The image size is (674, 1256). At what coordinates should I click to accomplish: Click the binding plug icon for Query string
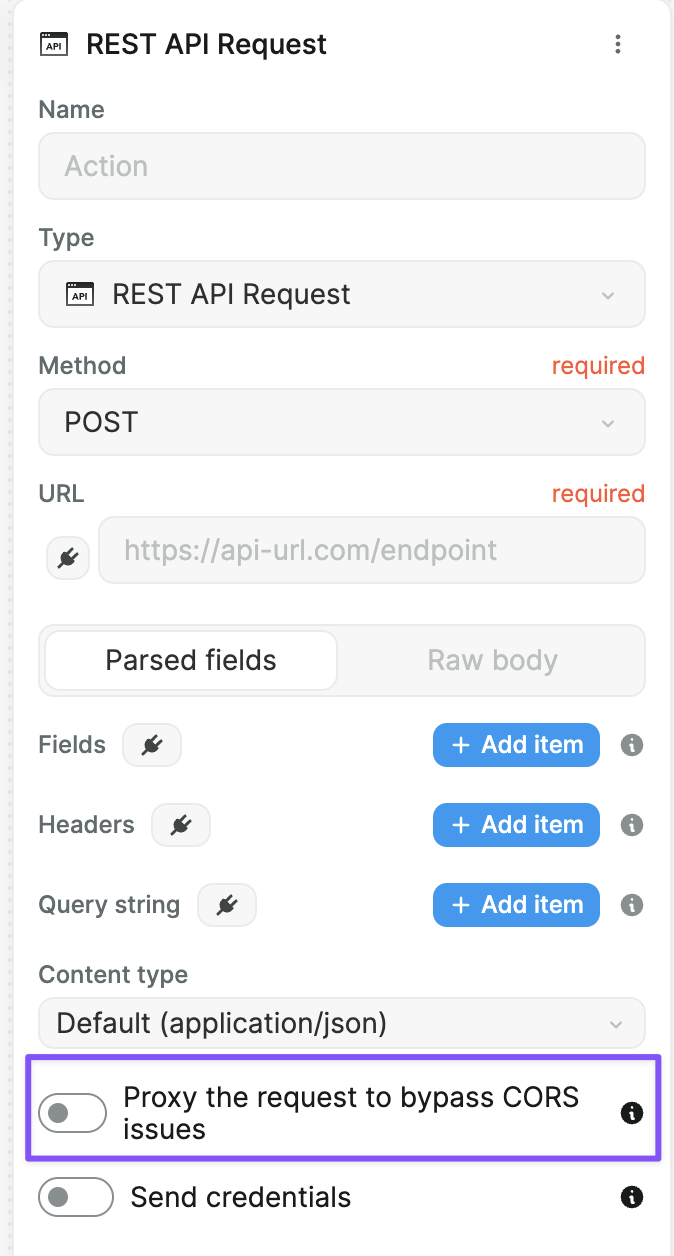click(226, 905)
